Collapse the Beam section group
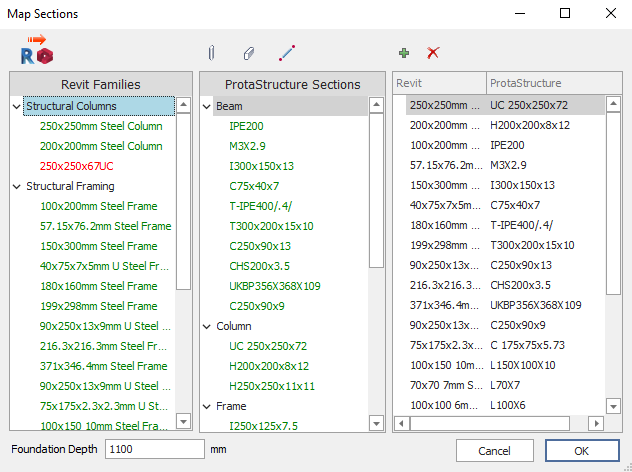 pyautogui.click(x=206, y=106)
